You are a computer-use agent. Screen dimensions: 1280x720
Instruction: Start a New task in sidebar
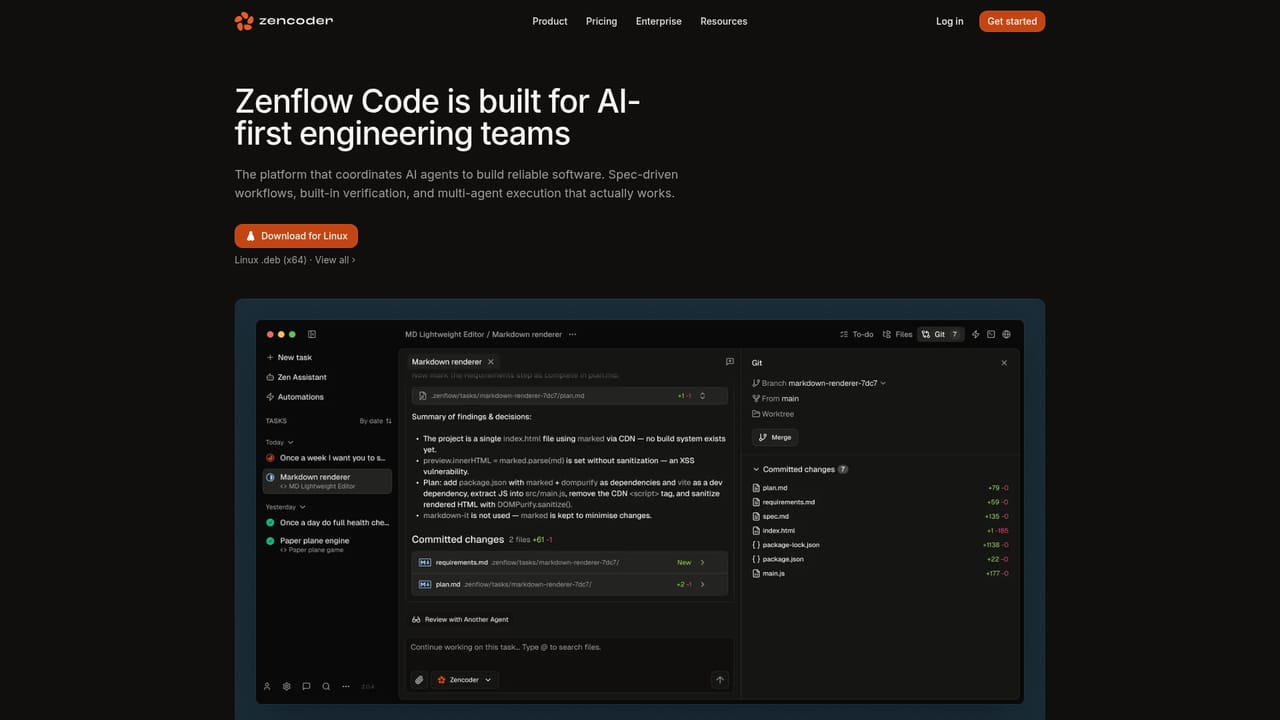(x=289, y=357)
